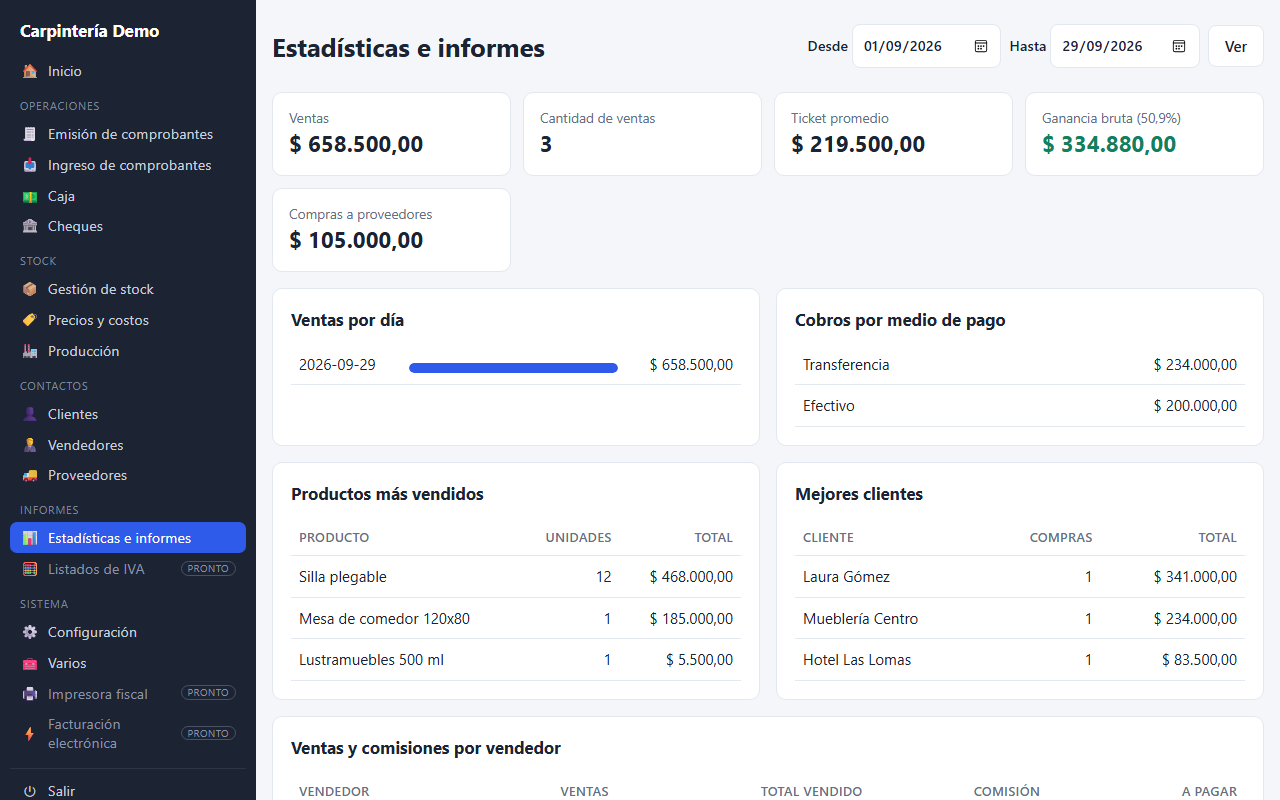Open the Desde date calendar picker

981,46
